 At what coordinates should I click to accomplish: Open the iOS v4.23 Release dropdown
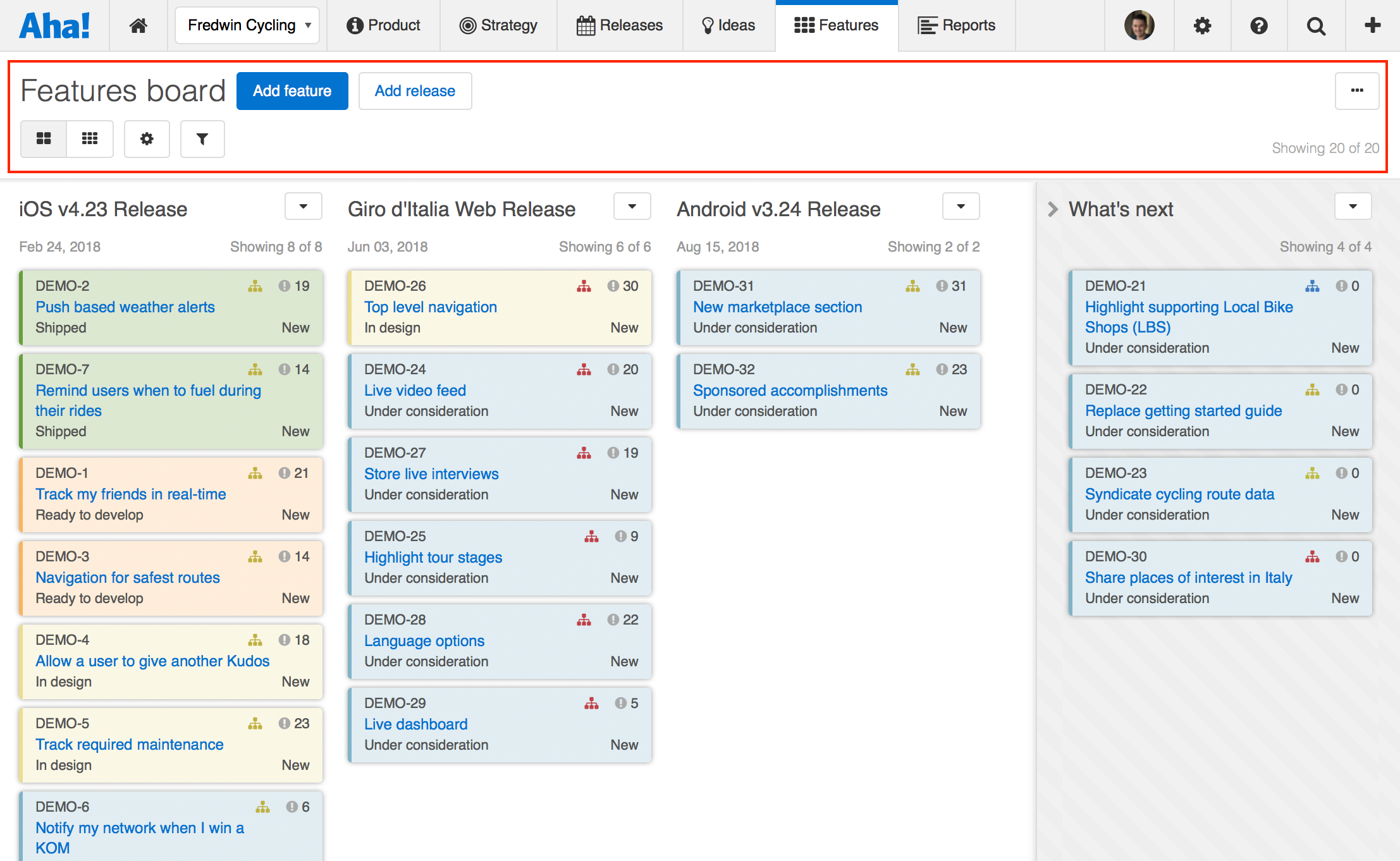(303, 206)
